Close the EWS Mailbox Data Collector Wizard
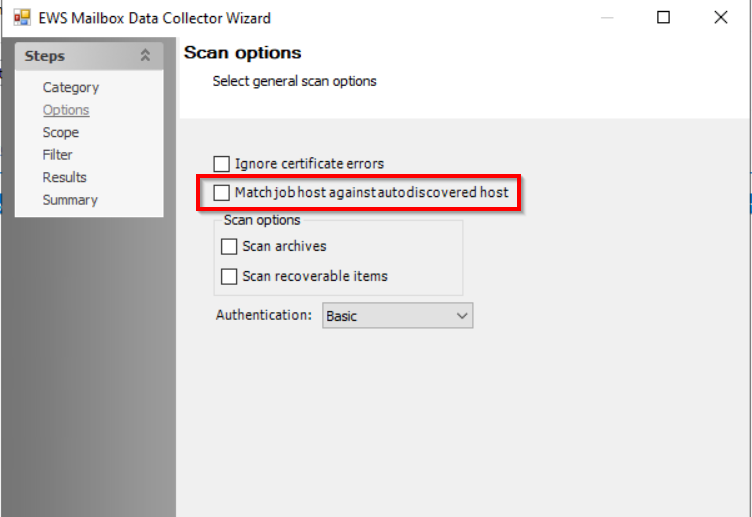 click(x=720, y=18)
